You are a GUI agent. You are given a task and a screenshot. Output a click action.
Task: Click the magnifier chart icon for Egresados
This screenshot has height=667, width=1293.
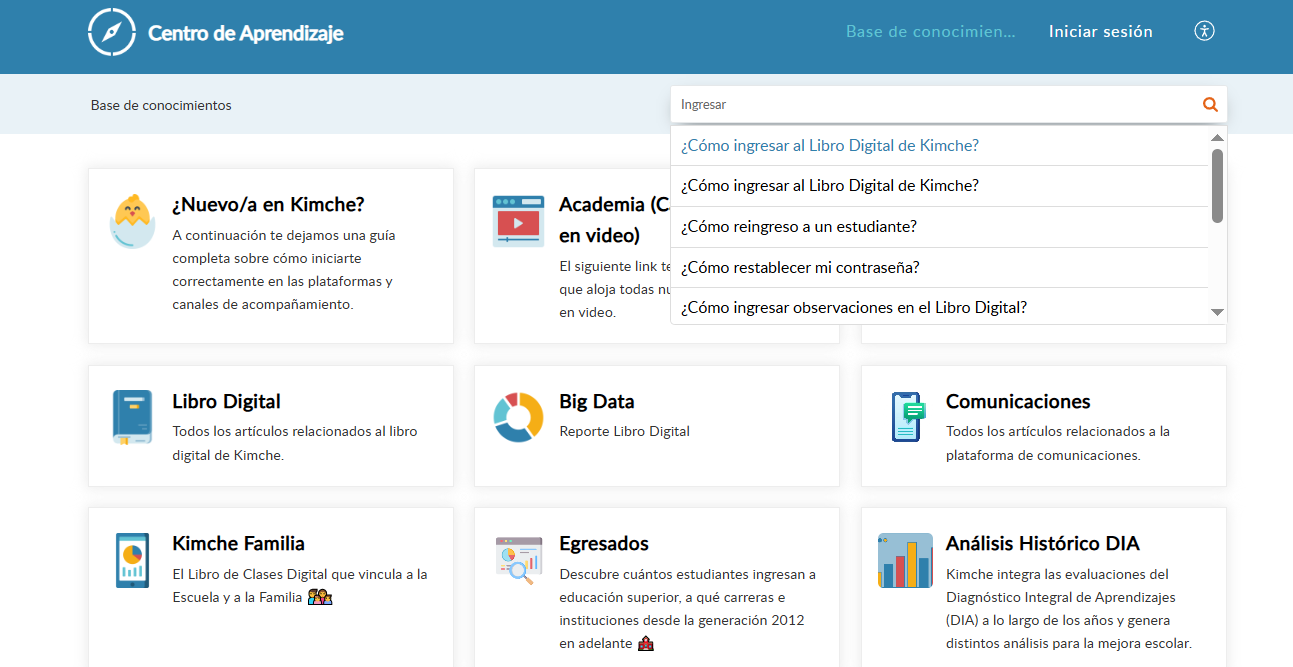coord(518,560)
